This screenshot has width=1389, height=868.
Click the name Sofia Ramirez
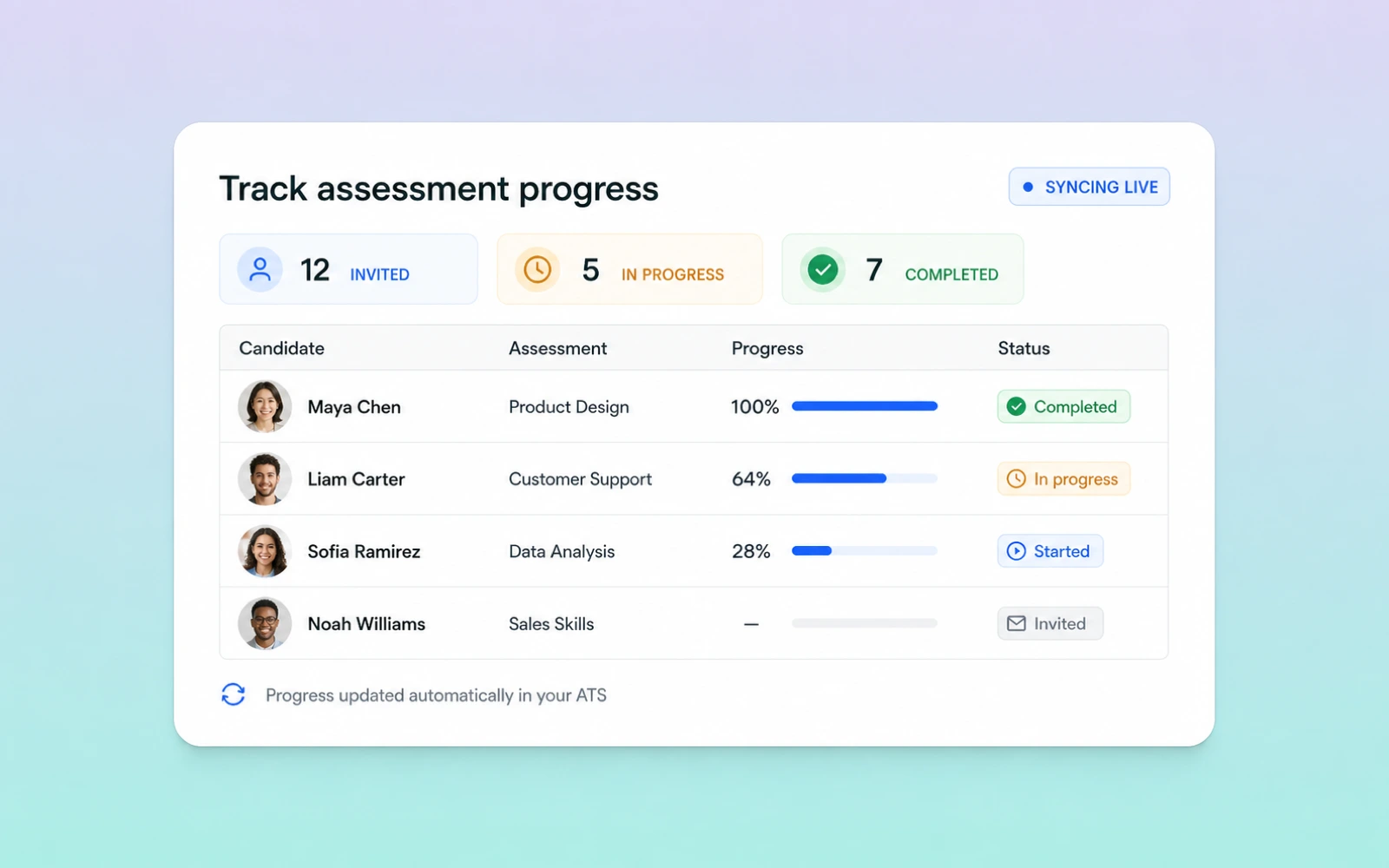[x=364, y=551]
